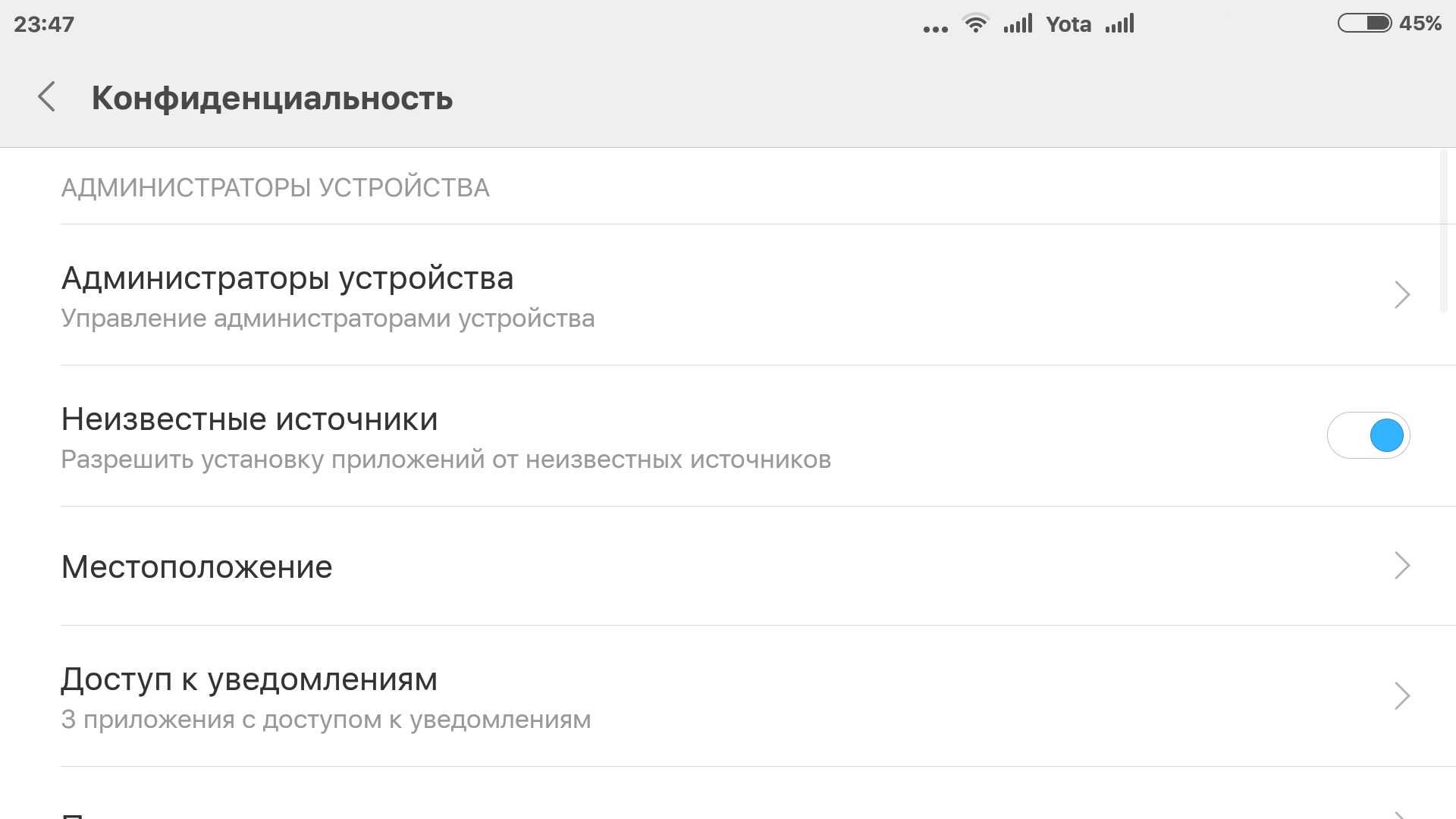The width and height of the screenshot is (1456, 819).
Task: Tap Yota carrier name in status bar
Action: coord(1068,24)
